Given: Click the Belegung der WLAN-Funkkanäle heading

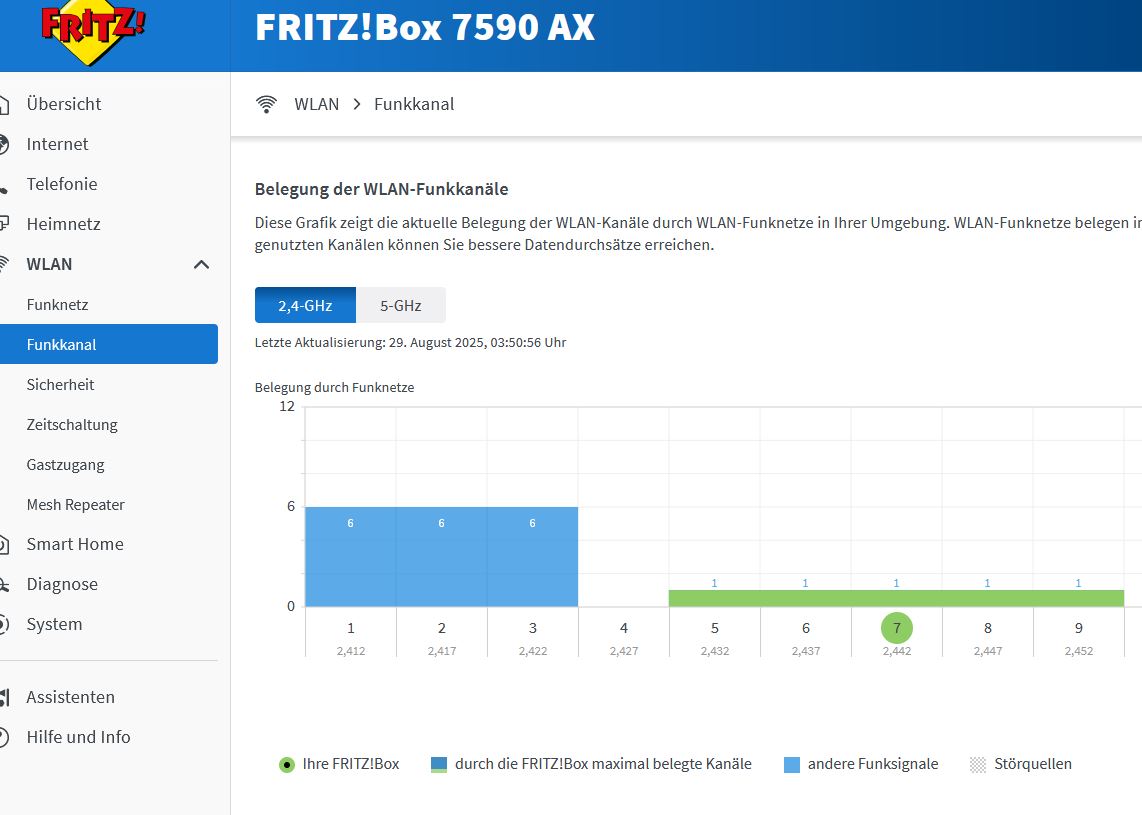Looking at the screenshot, I should coord(381,189).
